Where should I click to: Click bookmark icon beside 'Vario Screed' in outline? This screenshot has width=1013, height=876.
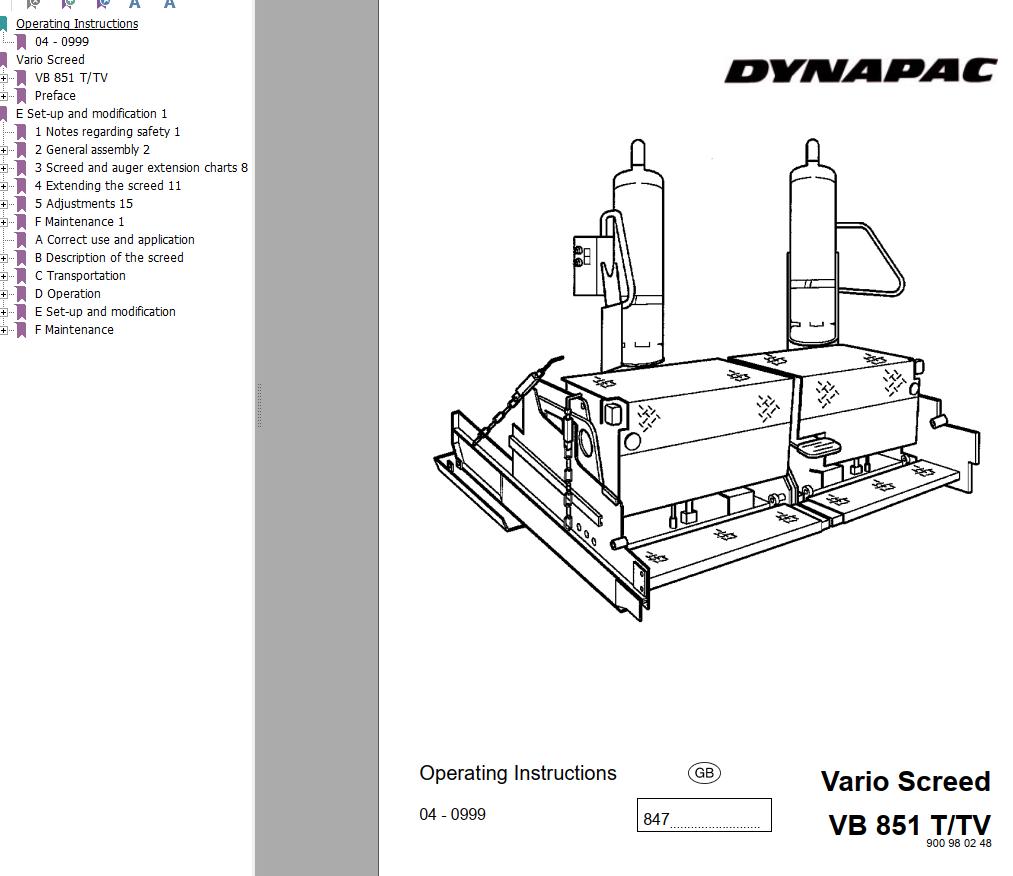tap(3, 60)
